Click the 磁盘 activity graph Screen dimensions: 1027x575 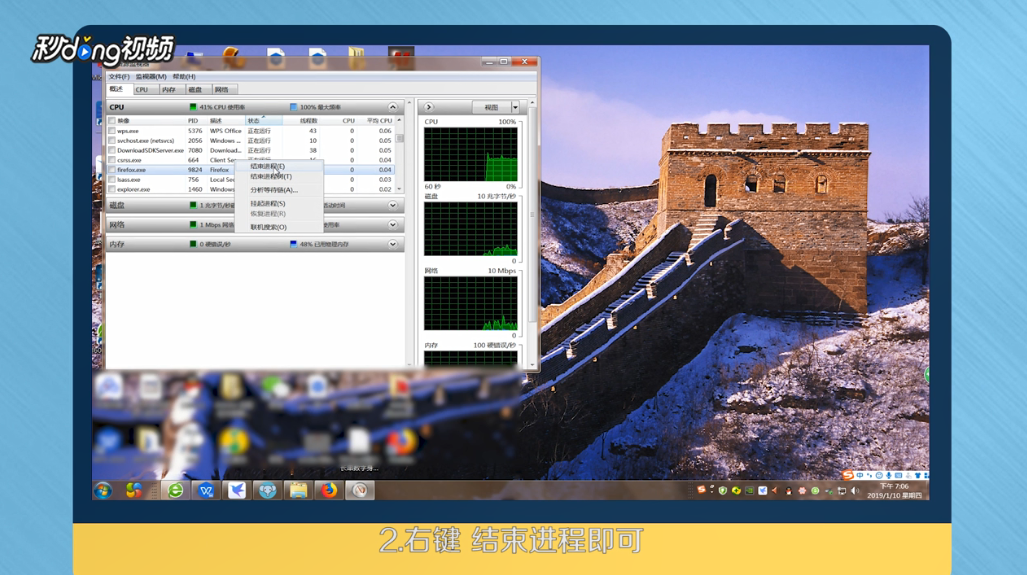coord(470,229)
